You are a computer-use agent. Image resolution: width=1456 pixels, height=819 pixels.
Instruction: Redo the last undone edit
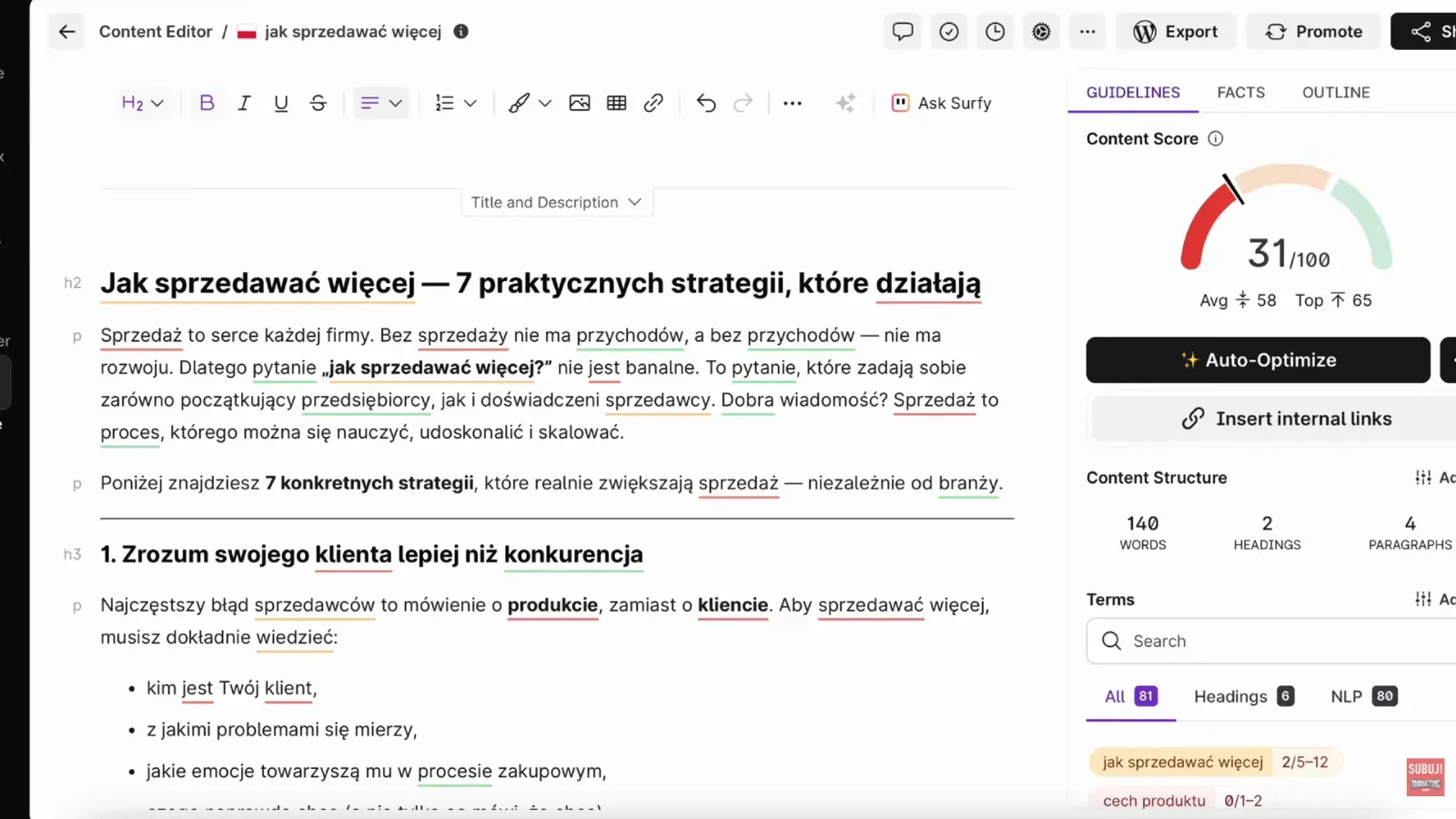tap(743, 103)
